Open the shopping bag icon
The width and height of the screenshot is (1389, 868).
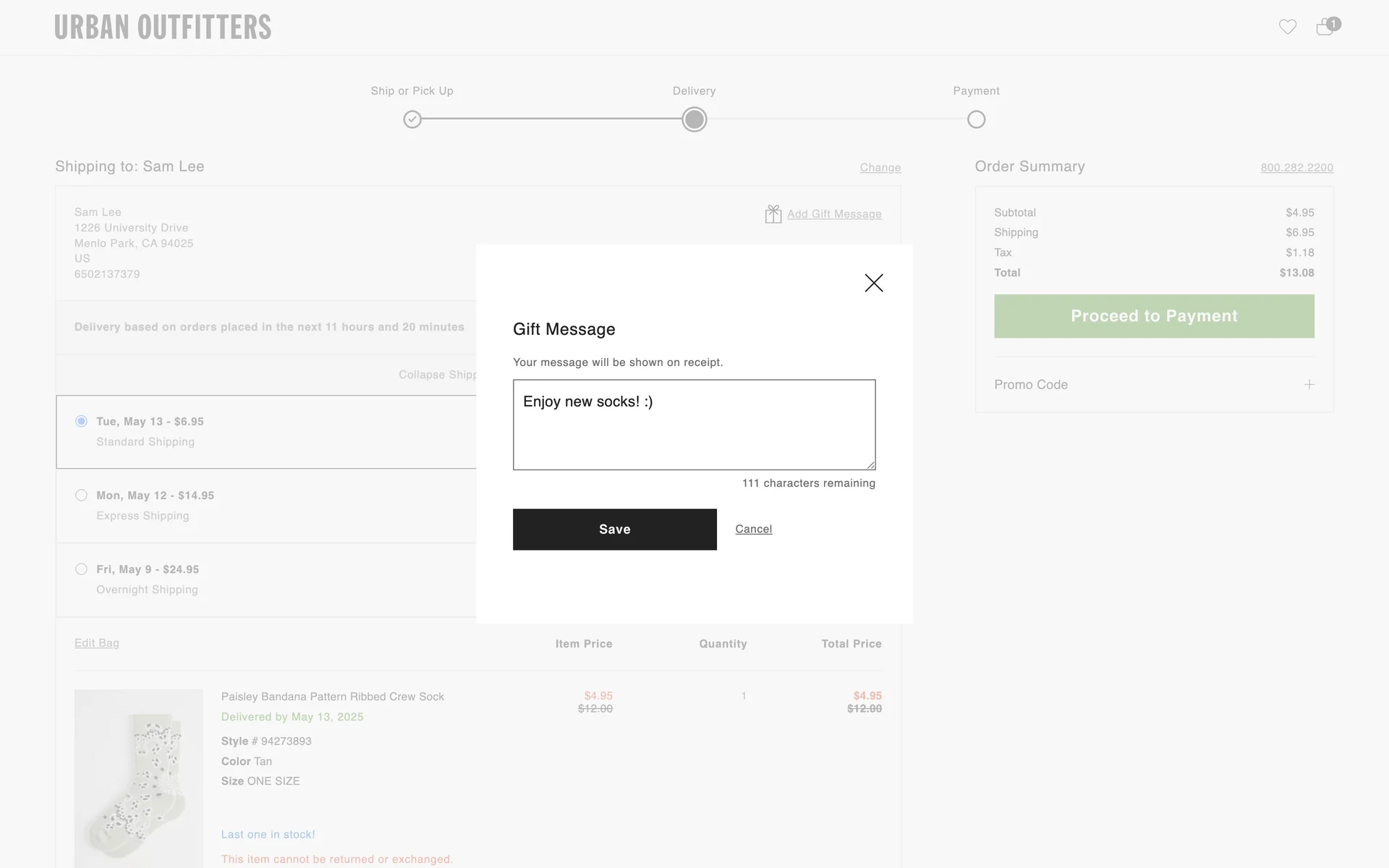1325,27
